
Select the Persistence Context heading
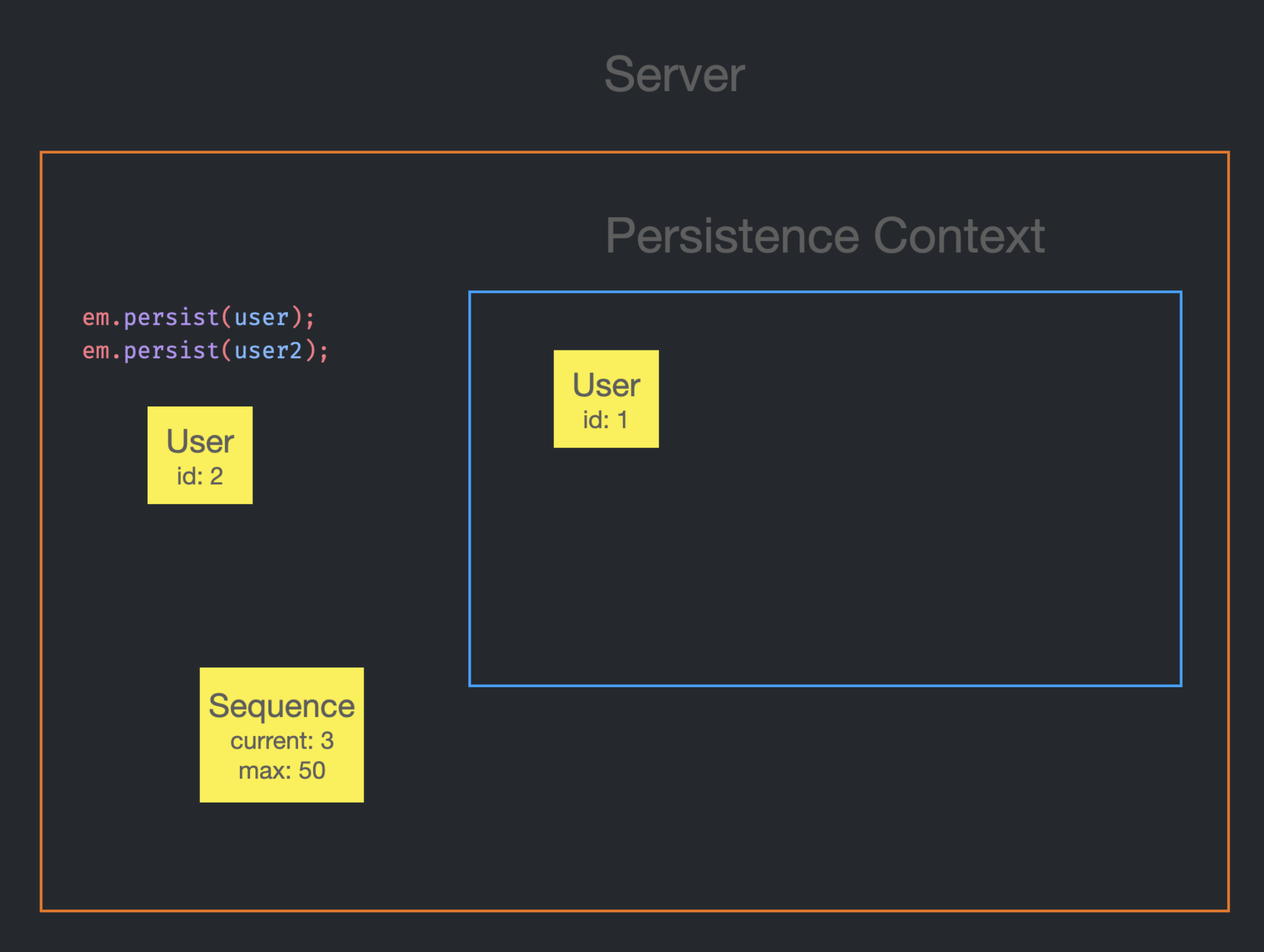[825, 236]
